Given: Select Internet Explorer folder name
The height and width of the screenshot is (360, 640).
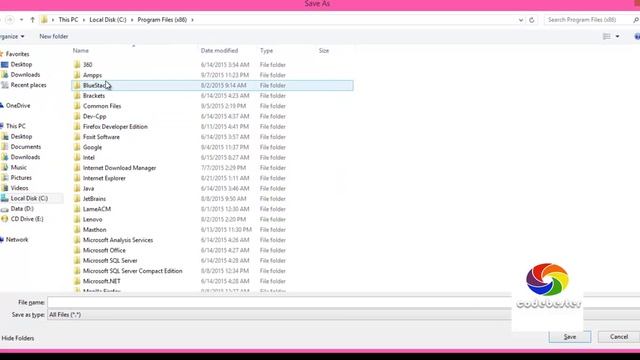Looking at the screenshot, I should pos(104,178).
